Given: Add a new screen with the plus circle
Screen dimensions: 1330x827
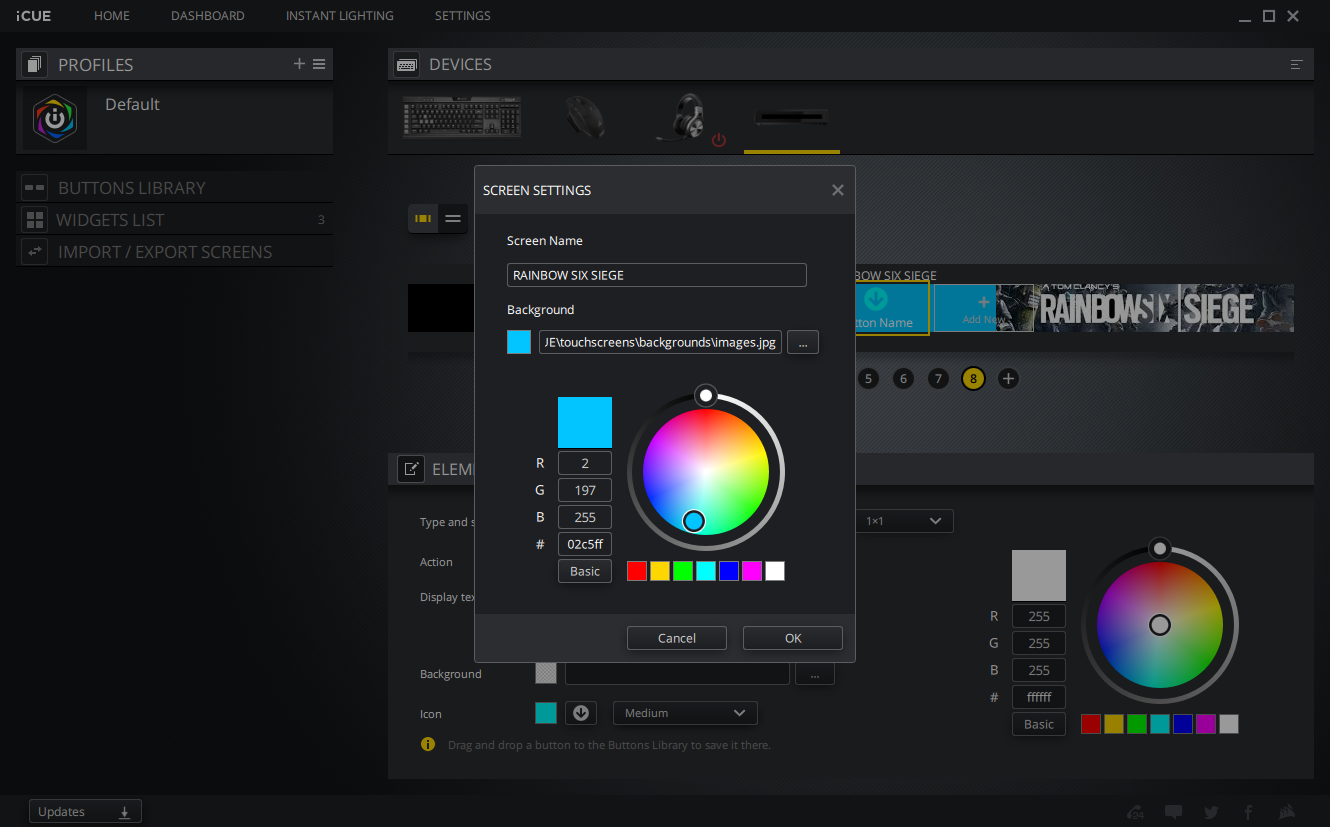Looking at the screenshot, I should [1008, 379].
